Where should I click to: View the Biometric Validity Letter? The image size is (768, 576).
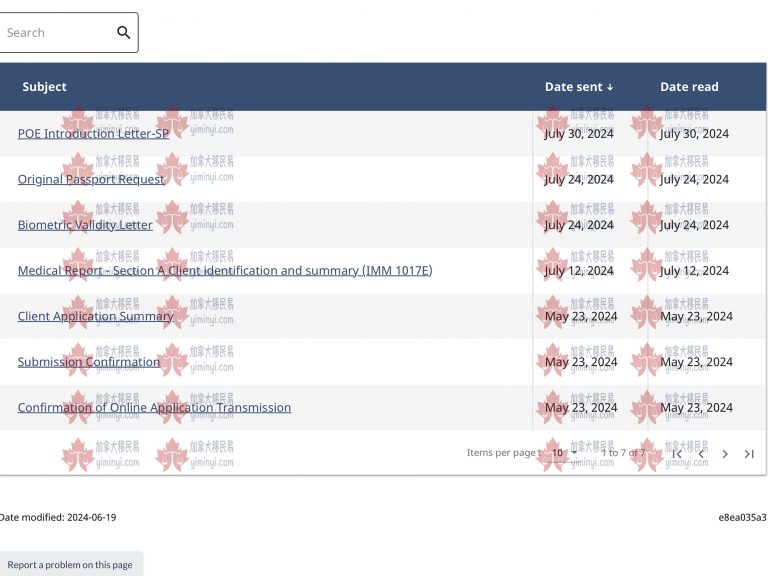tap(85, 225)
